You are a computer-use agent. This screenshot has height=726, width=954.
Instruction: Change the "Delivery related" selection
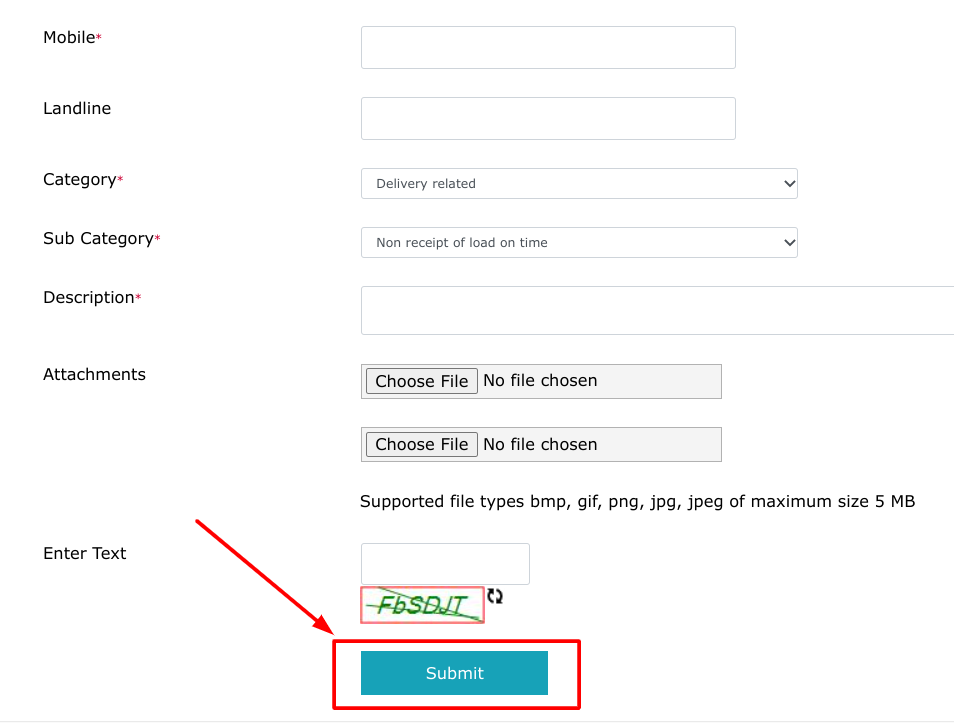(578, 183)
